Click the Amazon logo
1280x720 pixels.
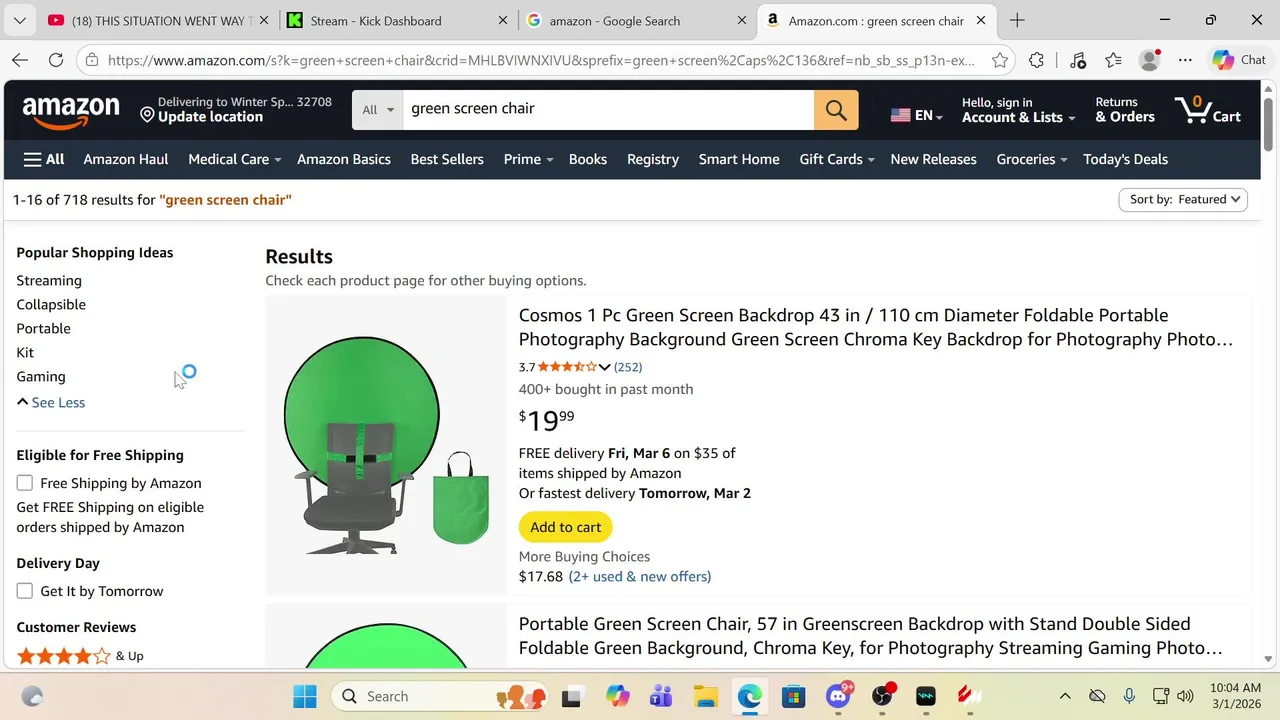[x=71, y=110]
